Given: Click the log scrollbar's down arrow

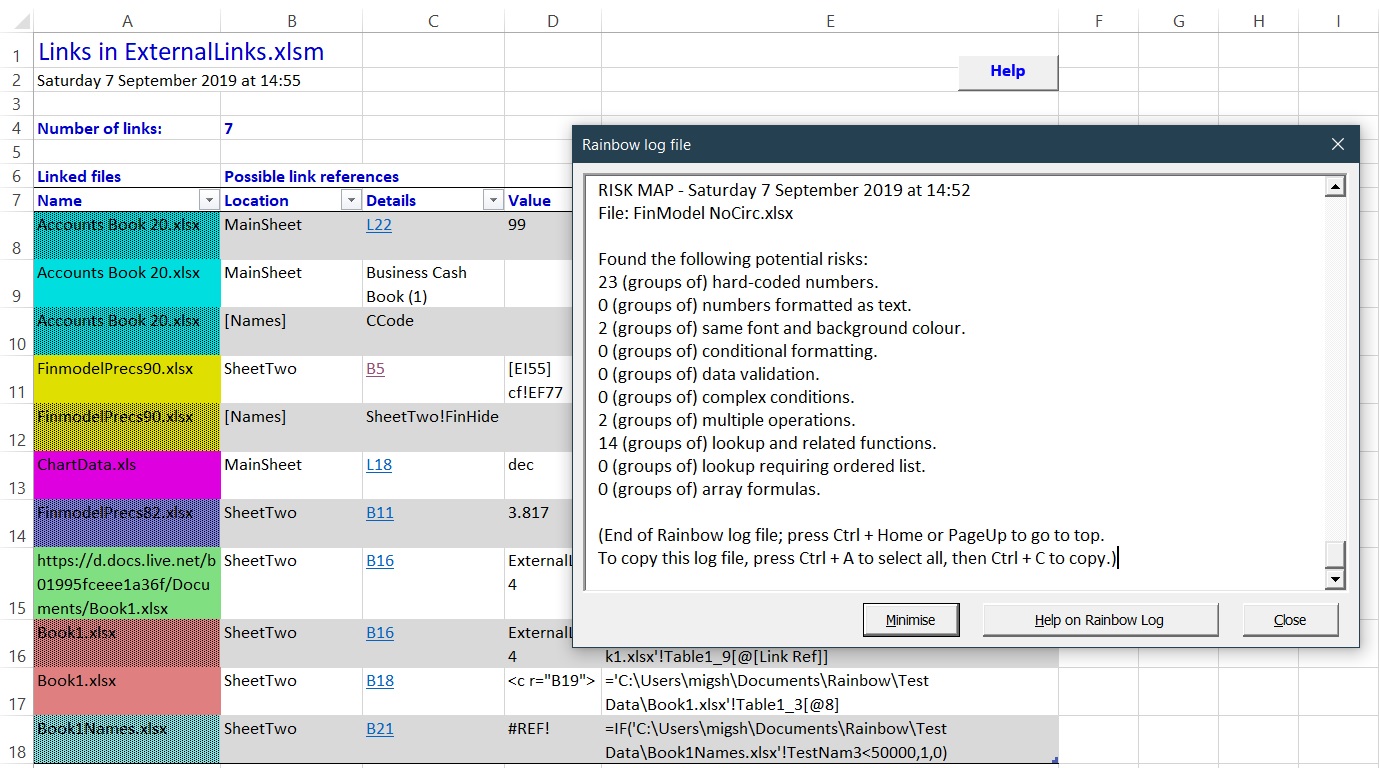Looking at the screenshot, I should click(1334, 579).
